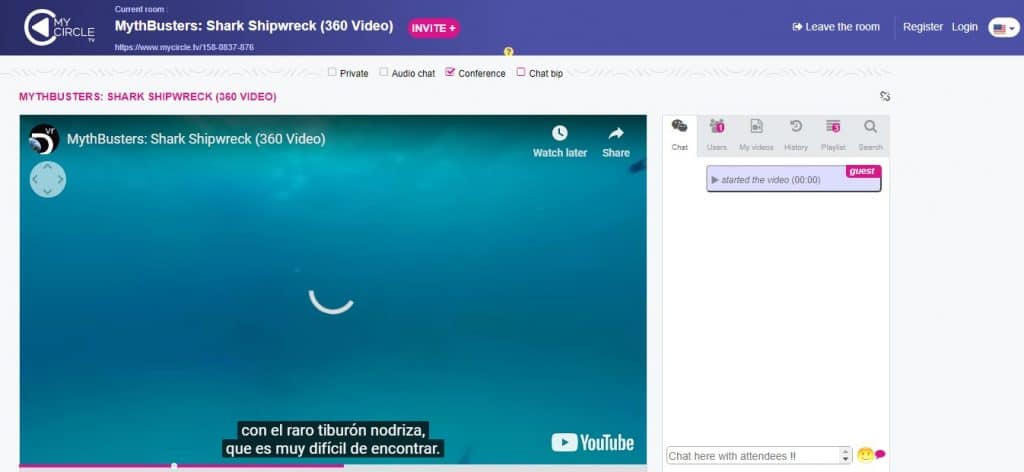
Task: Click the Share arrow icon on video
Action: point(616,133)
